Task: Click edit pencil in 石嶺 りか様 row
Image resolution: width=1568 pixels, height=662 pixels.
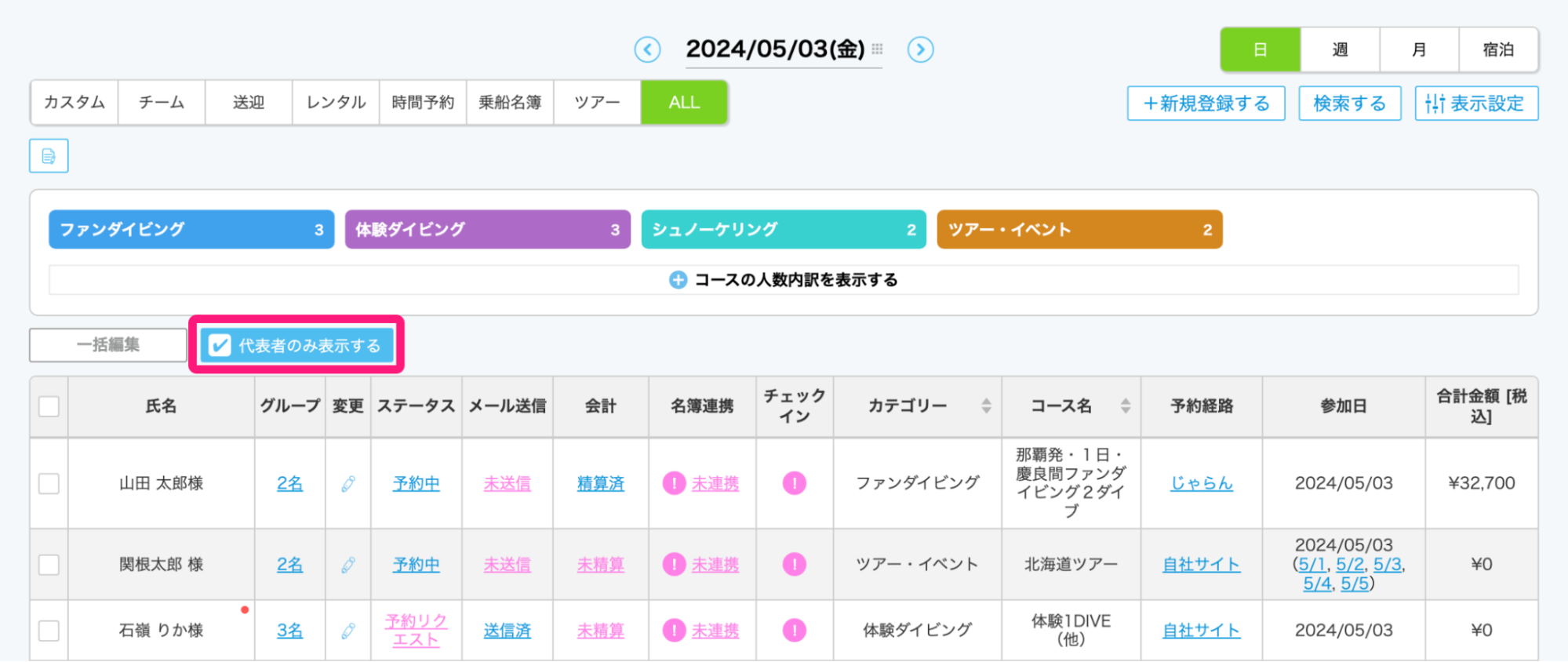Action: click(x=348, y=631)
